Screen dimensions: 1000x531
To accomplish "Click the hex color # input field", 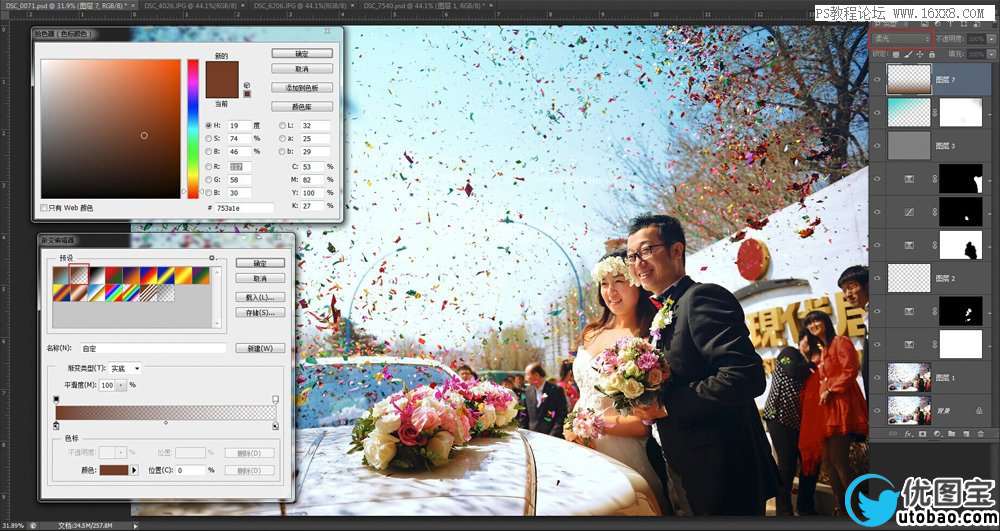I will tap(244, 208).
